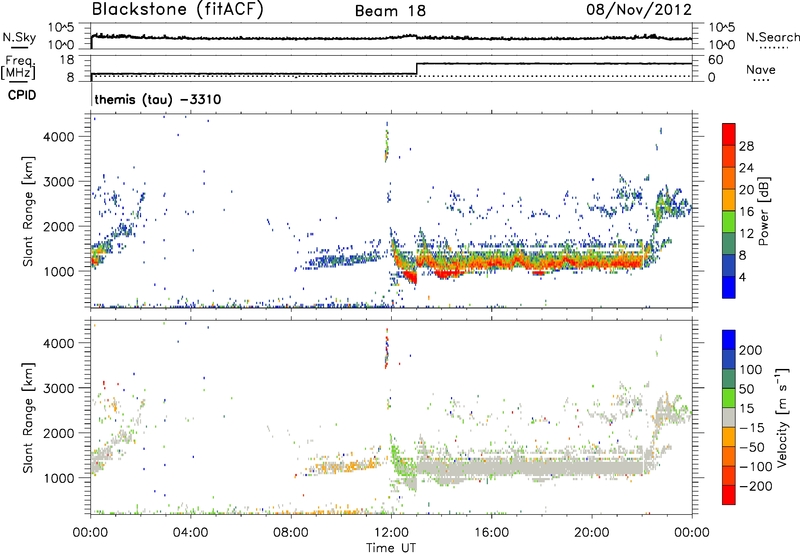This screenshot has height=554, width=800.
Task: Click the blue swatch at Power colorbar bottom
Action: tap(729, 287)
